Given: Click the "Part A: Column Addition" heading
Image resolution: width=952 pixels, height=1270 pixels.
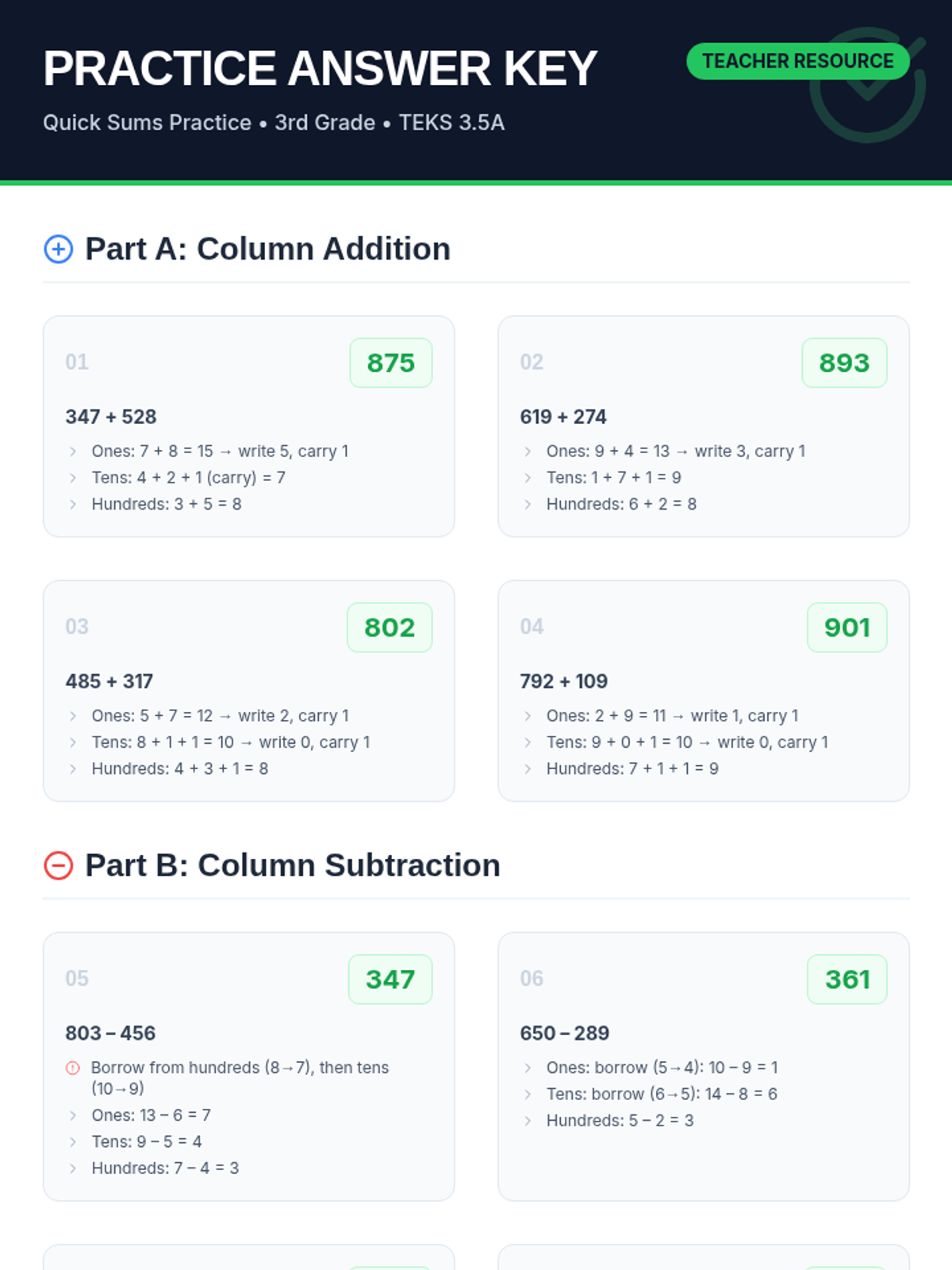Looking at the screenshot, I should pyautogui.click(x=267, y=249).
